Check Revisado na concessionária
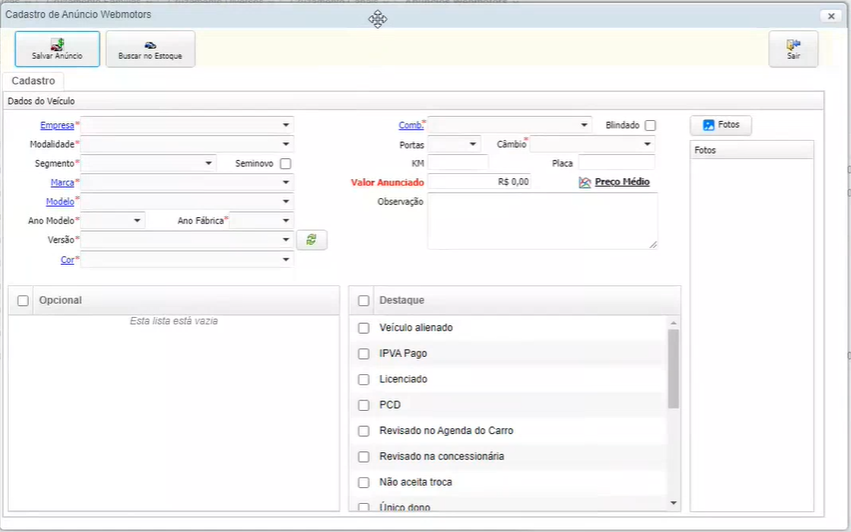The width and height of the screenshot is (851, 532). click(x=364, y=457)
